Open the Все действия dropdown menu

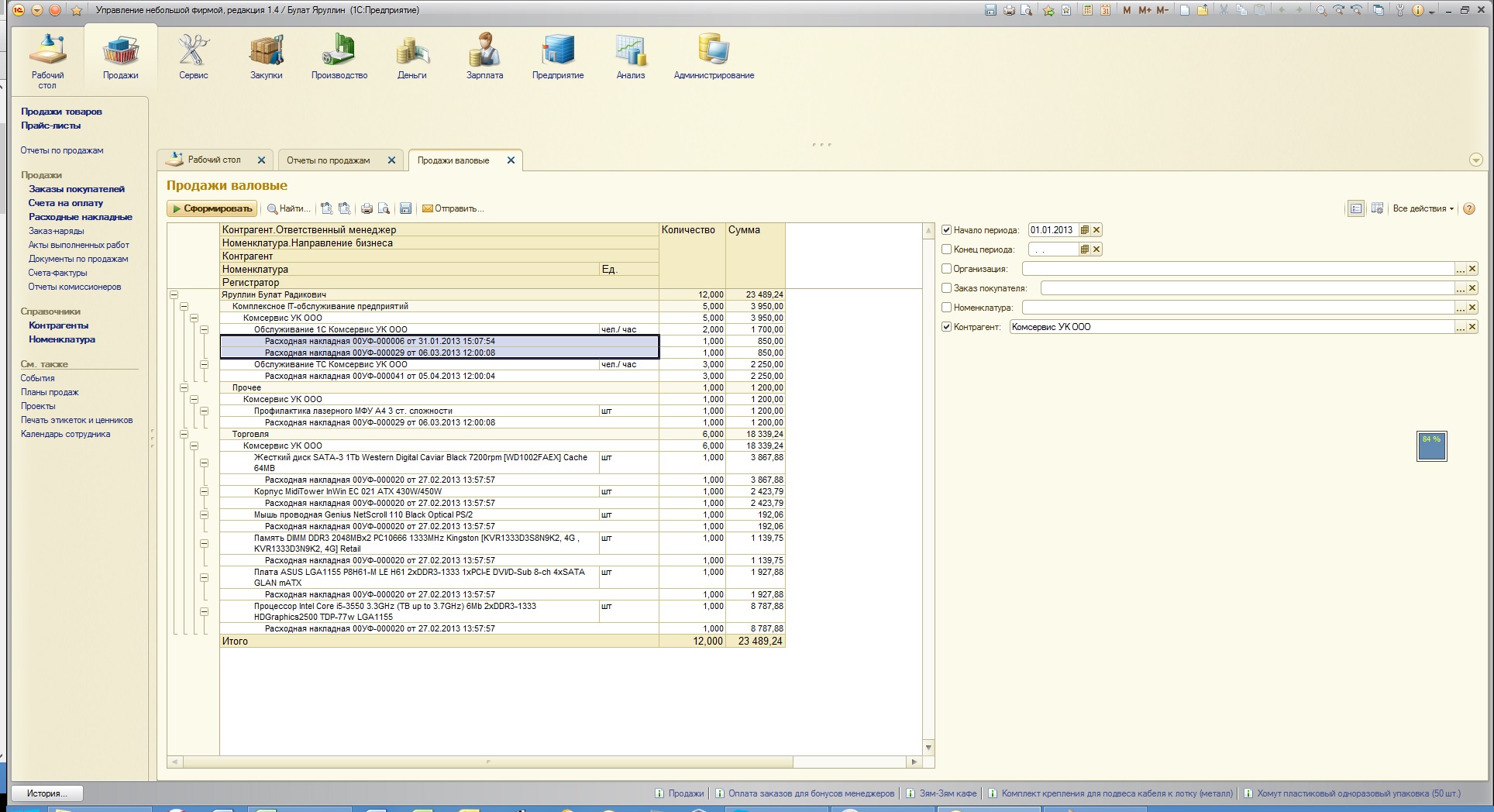[x=1423, y=208]
